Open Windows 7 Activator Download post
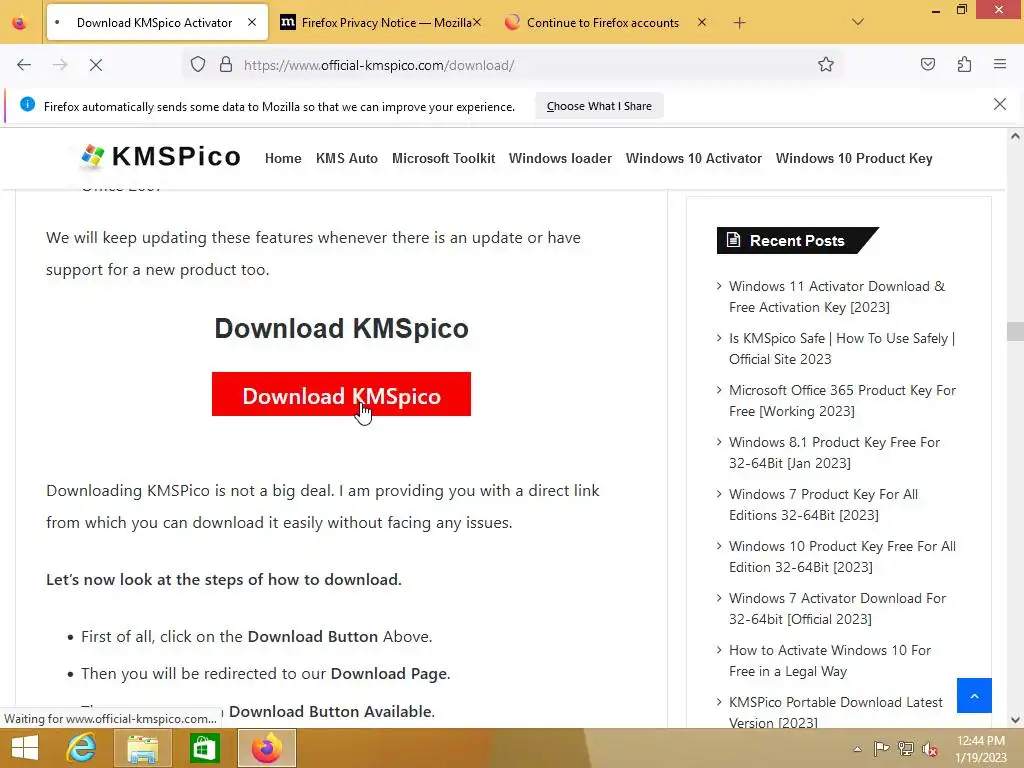1024x768 pixels. (x=837, y=609)
